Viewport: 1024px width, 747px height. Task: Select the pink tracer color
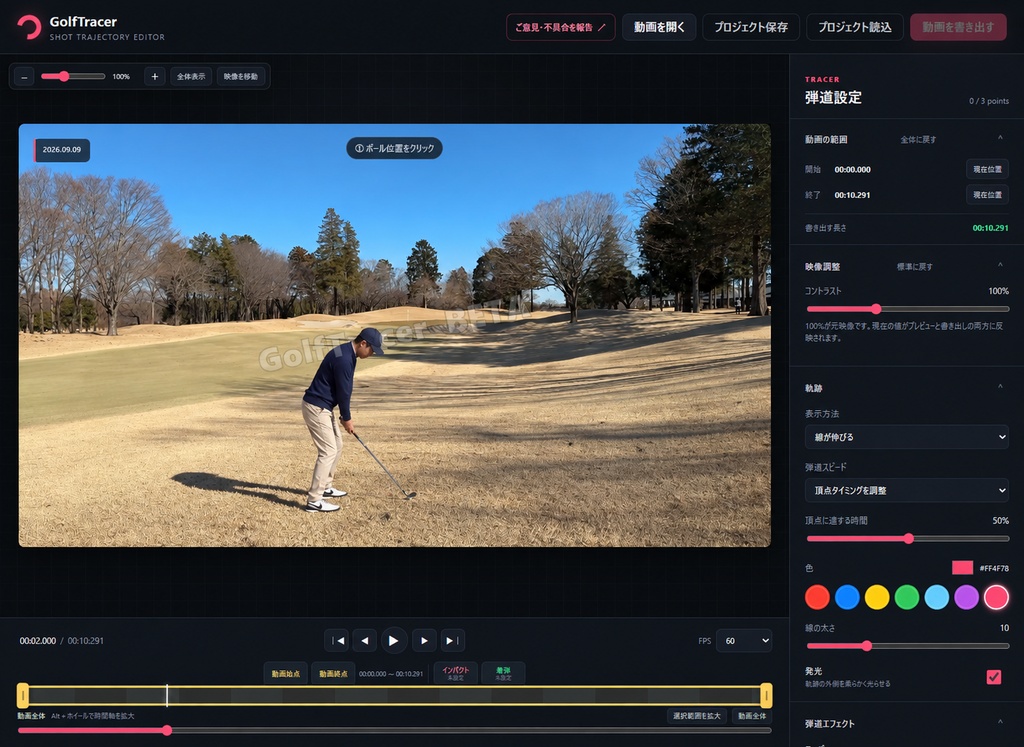click(996, 597)
